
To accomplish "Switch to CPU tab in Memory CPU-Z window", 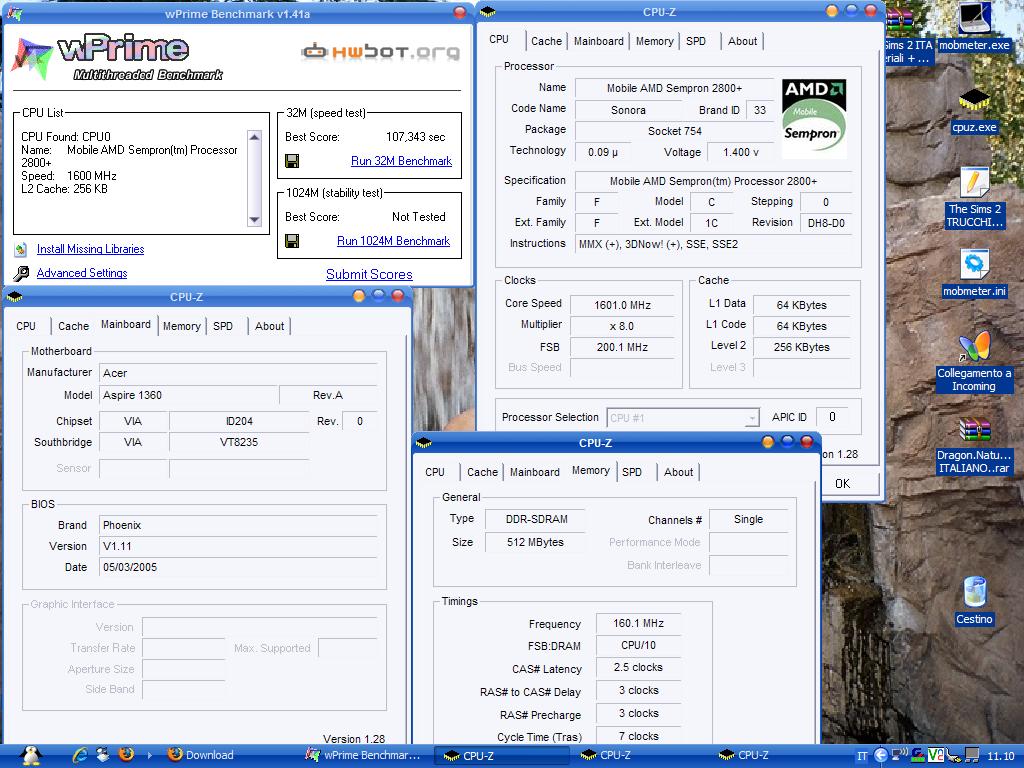I will pos(435,472).
